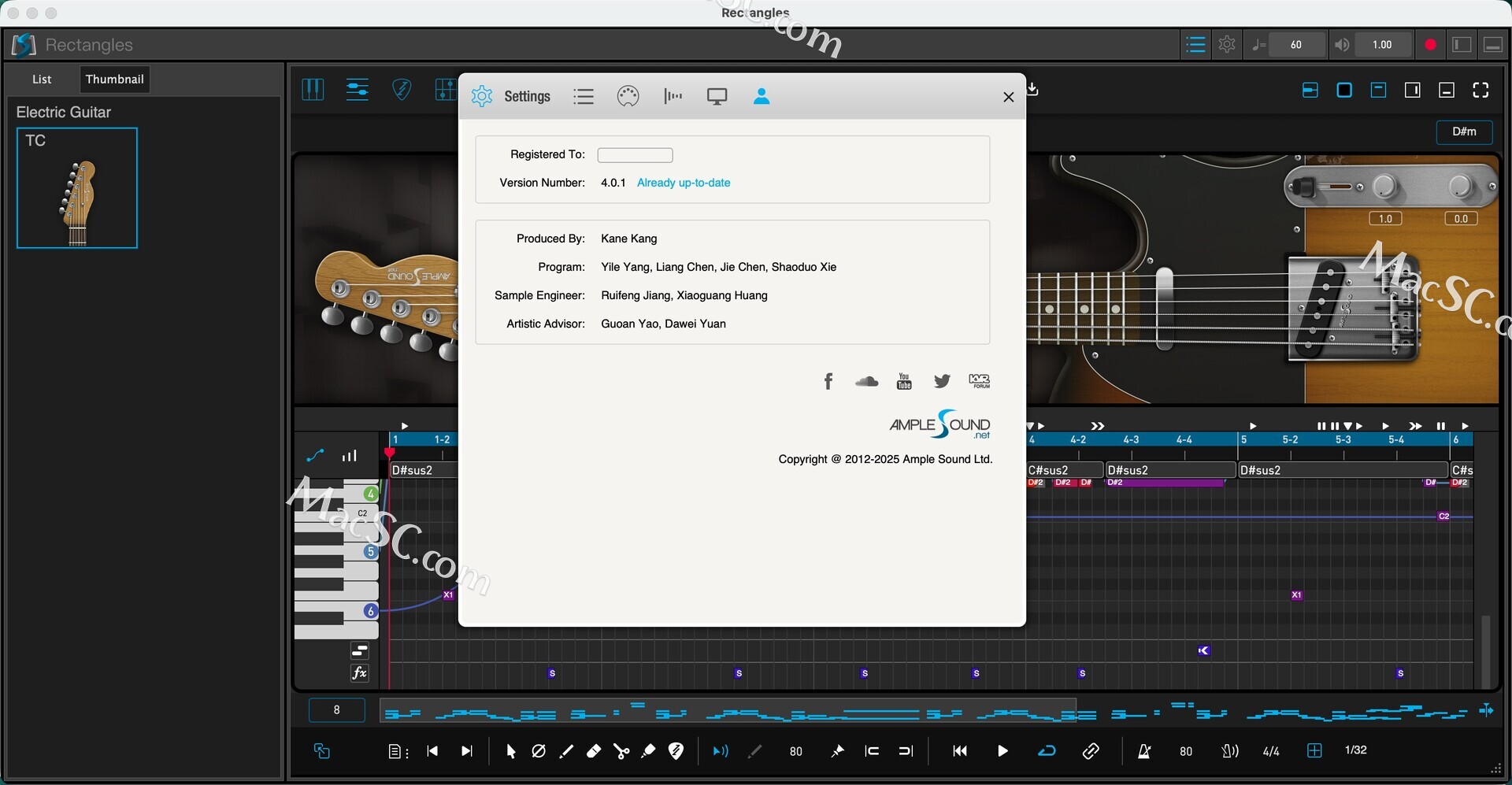Open the riff file menu icon

[x=398, y=751]
